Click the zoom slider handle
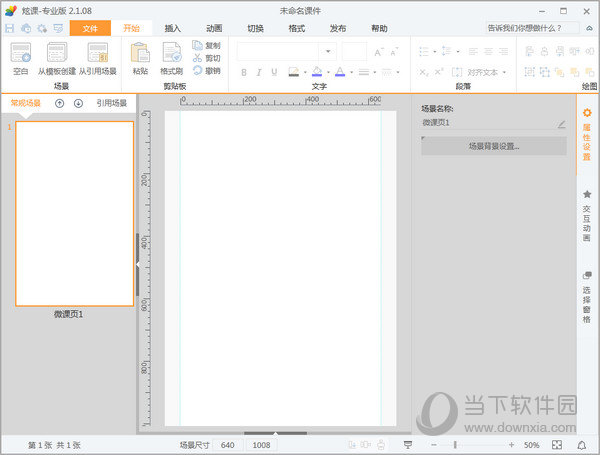This screenshot has height=455, width=600. [455, 445]
